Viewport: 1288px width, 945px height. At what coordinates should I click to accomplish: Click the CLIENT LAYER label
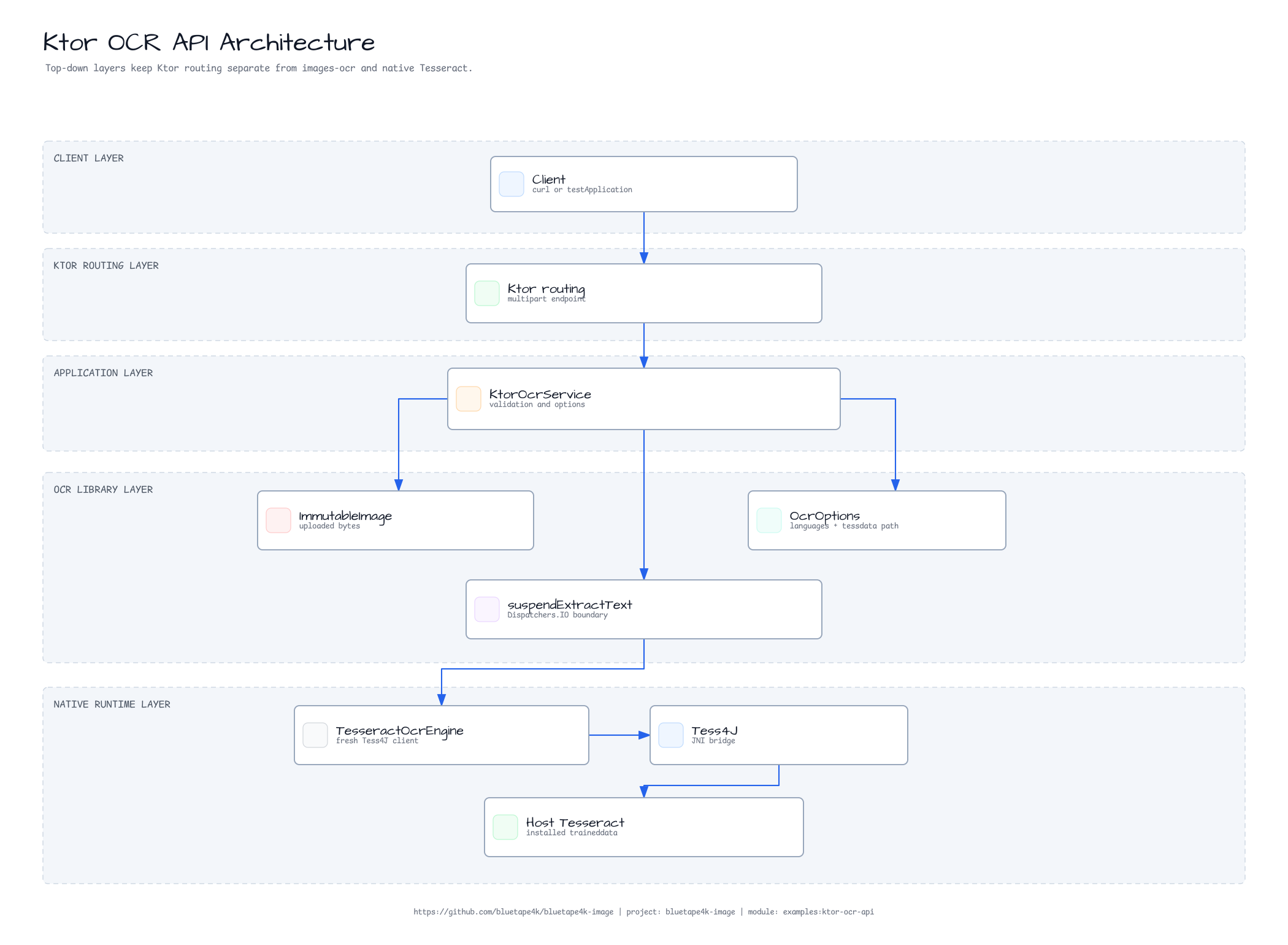(88, 158)
